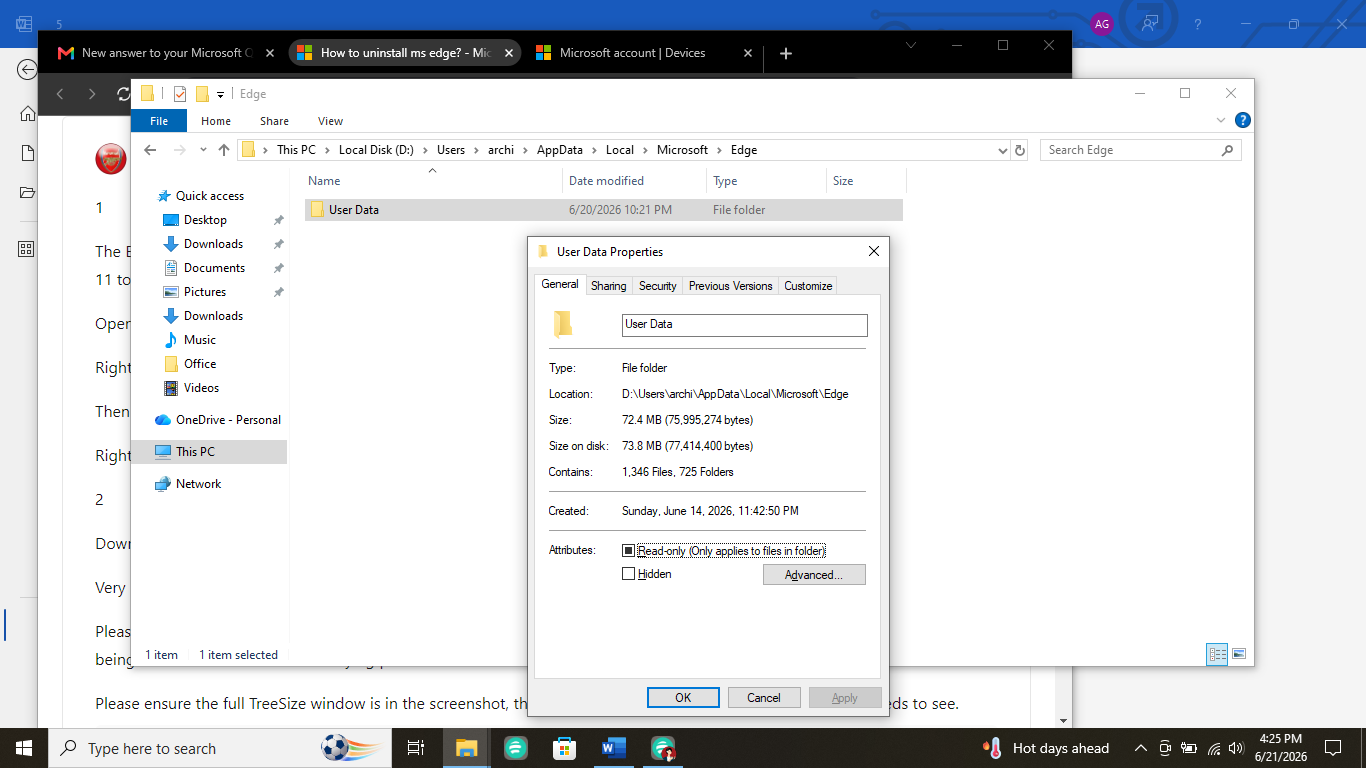The height and width of the screenshot is (768, 1366).
Task: Open Pictures in navigation pane
Action: 205,292
